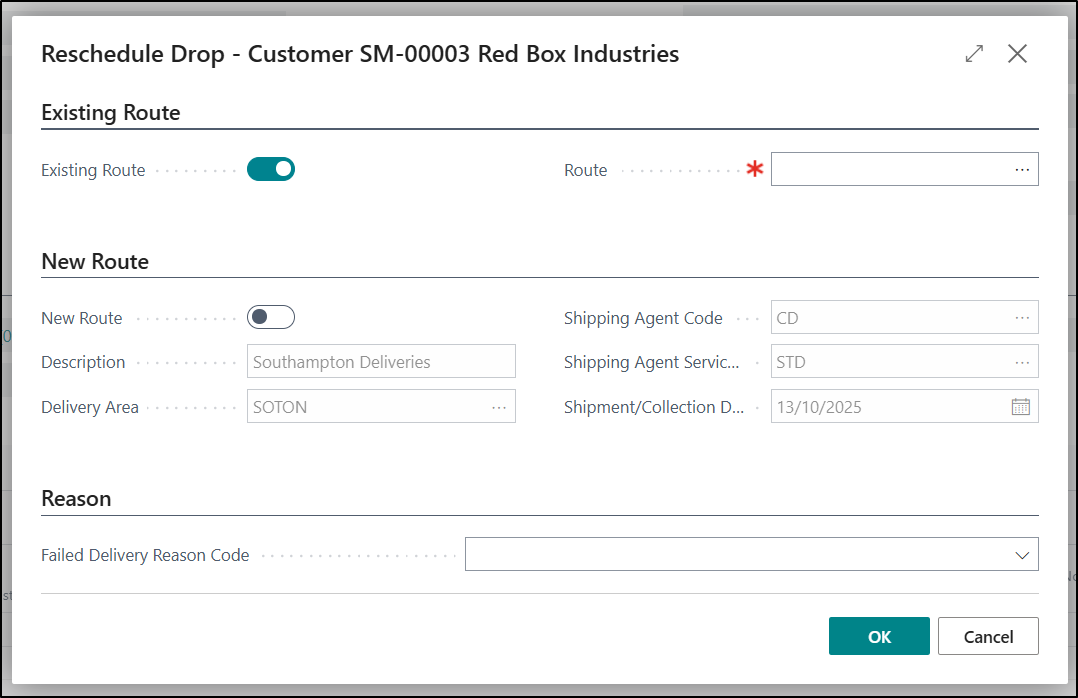Screen dimensions: 1078x698
Task: Expand the dialog to full screen
Action: tap(974, 54)
